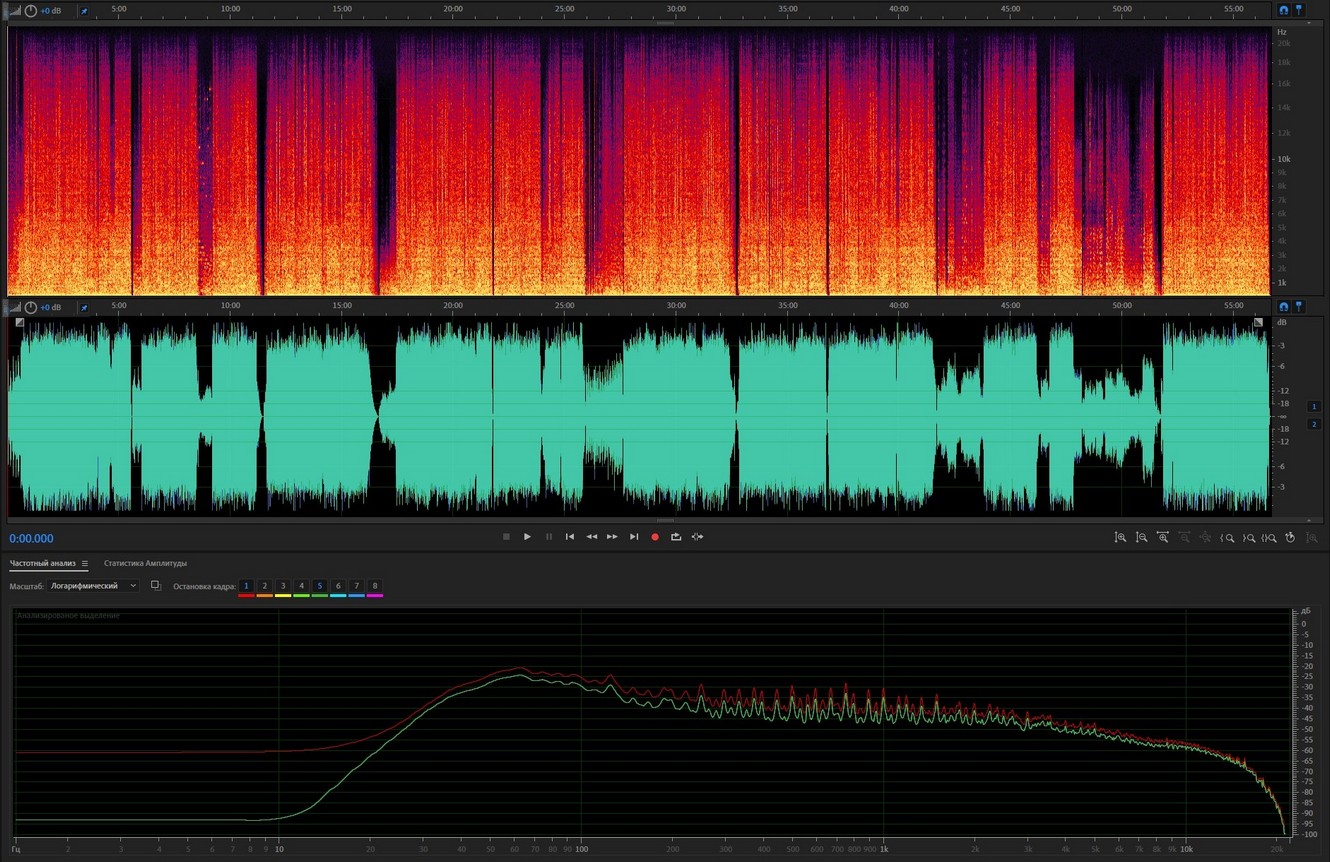Open the Масштаб Логарифмический dropdown
Screen dimensions: 1330x862
(94, 586)
